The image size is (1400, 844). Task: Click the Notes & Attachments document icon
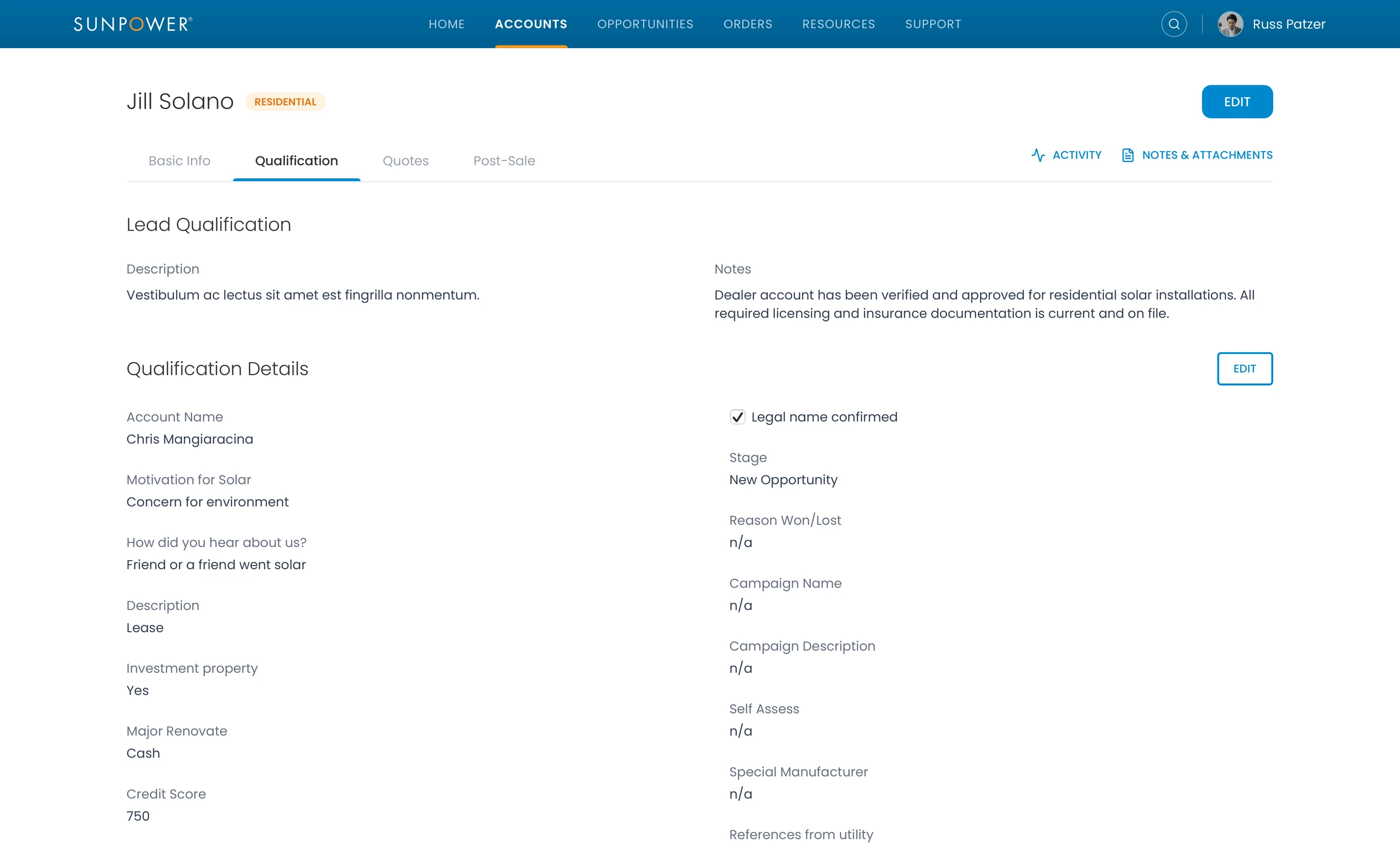click(x=1128, y=155)
